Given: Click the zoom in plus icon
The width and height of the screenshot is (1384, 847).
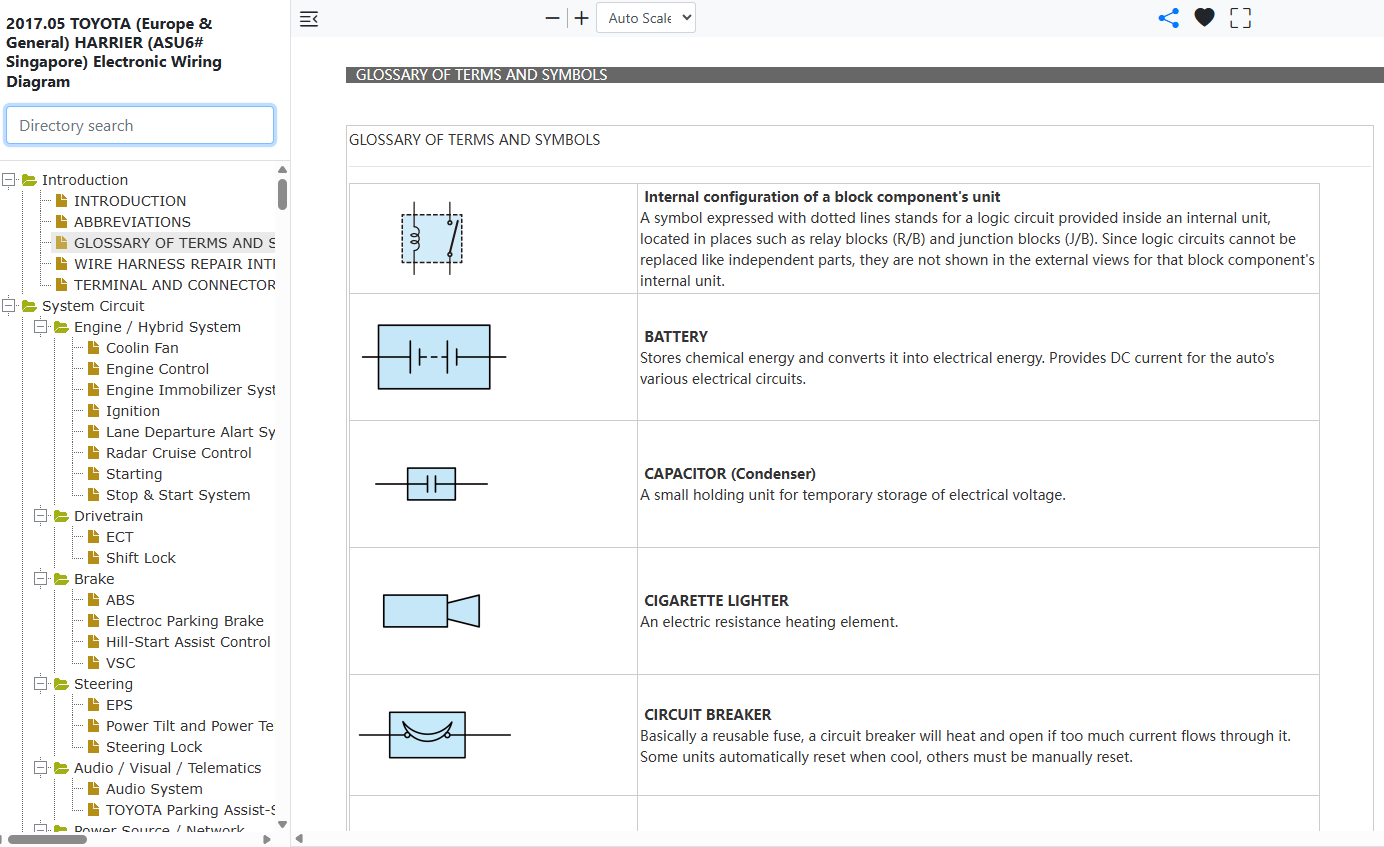Looking at the screenshot, I should coord(581,18).
